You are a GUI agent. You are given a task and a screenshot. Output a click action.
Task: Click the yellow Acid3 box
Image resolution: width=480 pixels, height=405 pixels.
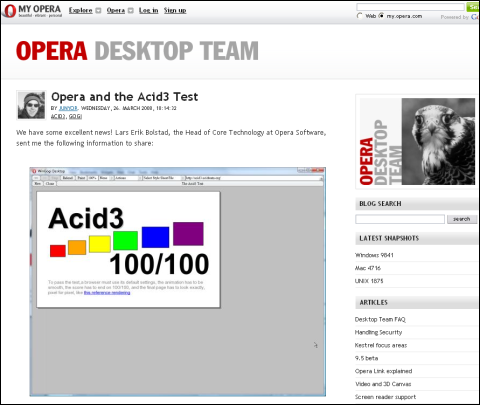click(x=100, y=244)
